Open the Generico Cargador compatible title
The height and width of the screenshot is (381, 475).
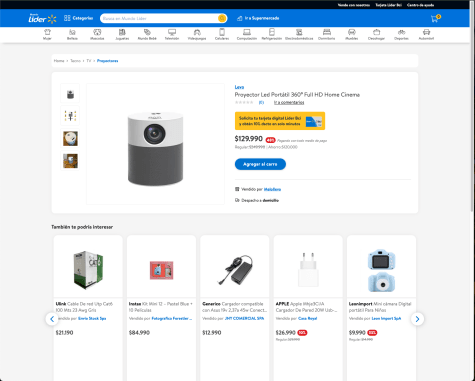click(x=234, y=307)
